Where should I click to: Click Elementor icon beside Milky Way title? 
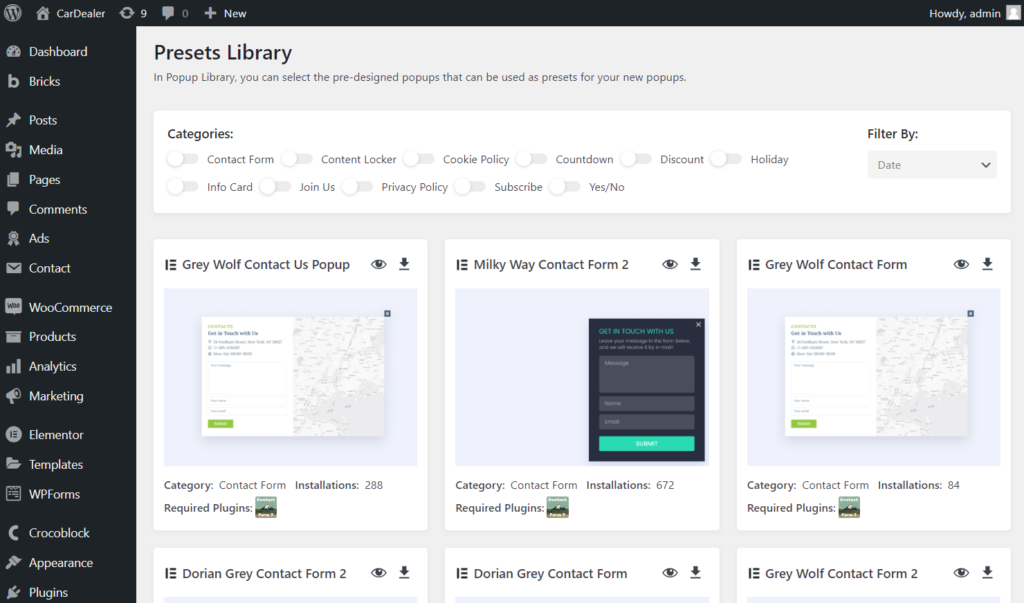point(462,265)
